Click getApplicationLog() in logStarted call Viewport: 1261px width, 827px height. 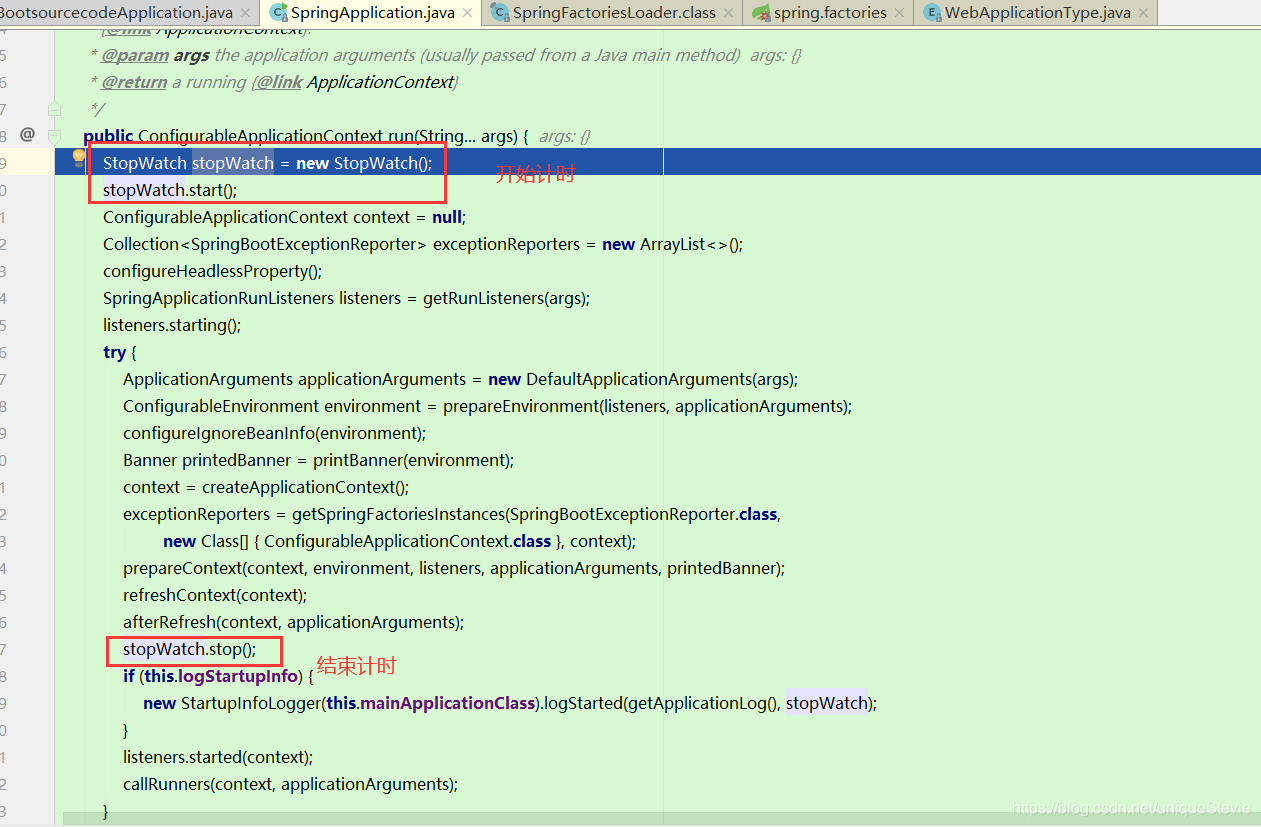[705, 703]
